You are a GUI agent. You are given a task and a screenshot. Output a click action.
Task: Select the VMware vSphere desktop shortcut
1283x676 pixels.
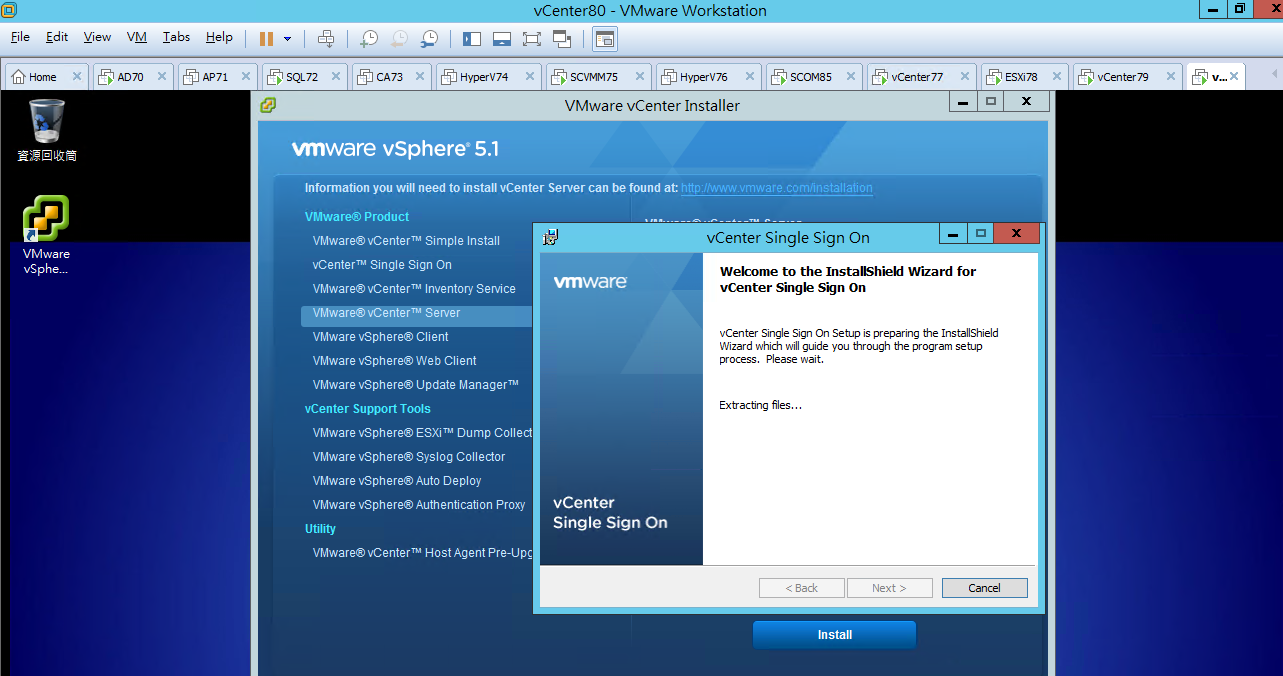[x=47, y=235]
